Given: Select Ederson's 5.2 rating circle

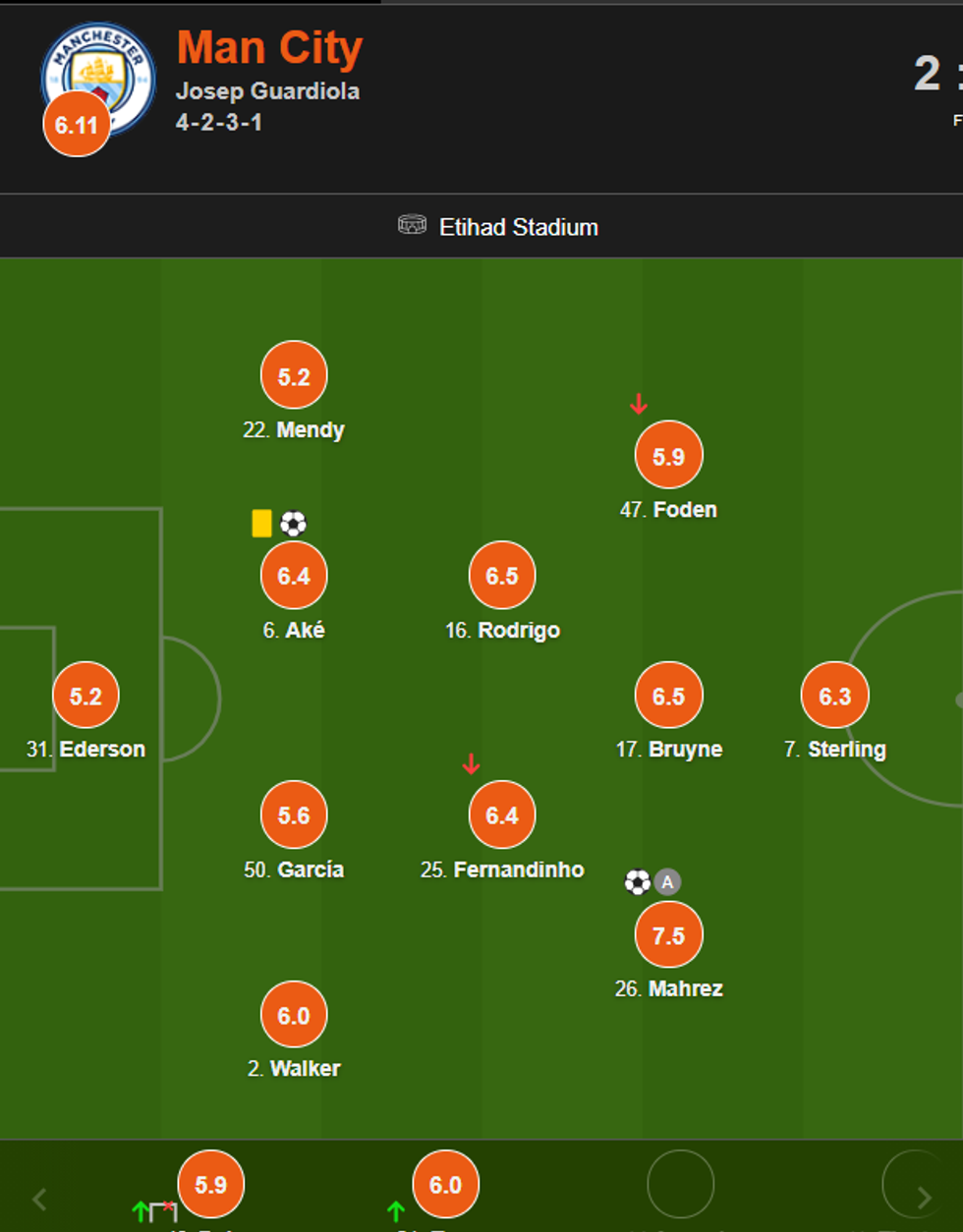Looking at the screenshot, I should tap(85, 696).
